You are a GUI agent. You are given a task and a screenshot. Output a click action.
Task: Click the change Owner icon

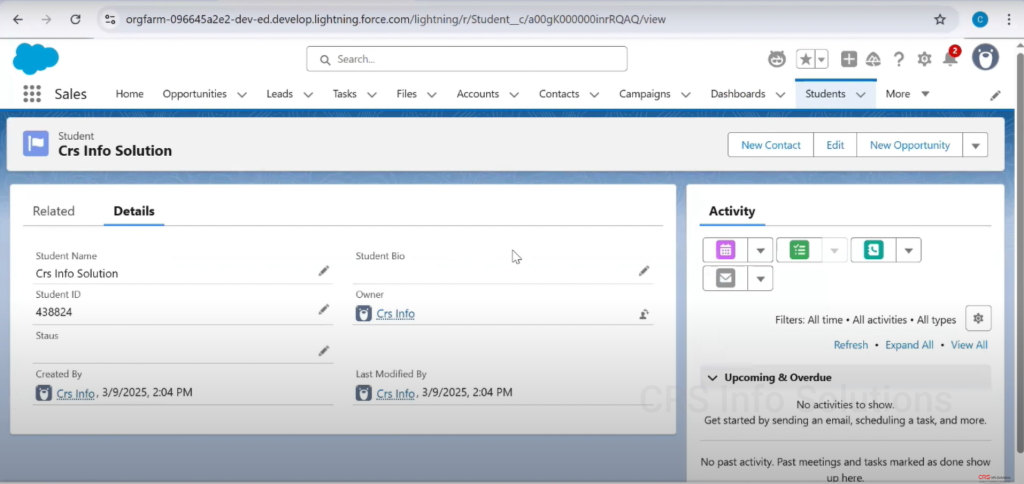[x=644, y=314]
